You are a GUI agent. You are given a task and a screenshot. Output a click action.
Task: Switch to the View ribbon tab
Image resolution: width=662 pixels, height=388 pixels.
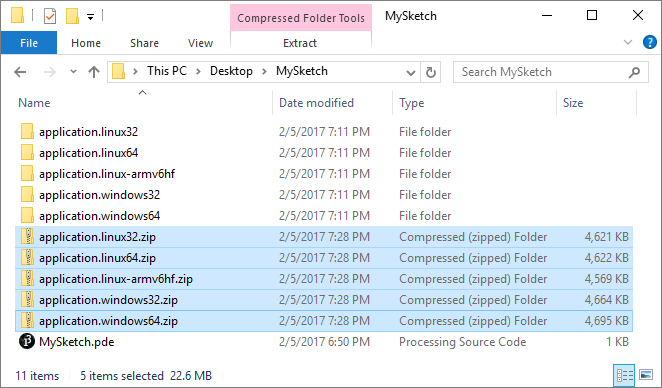[200, 43]
